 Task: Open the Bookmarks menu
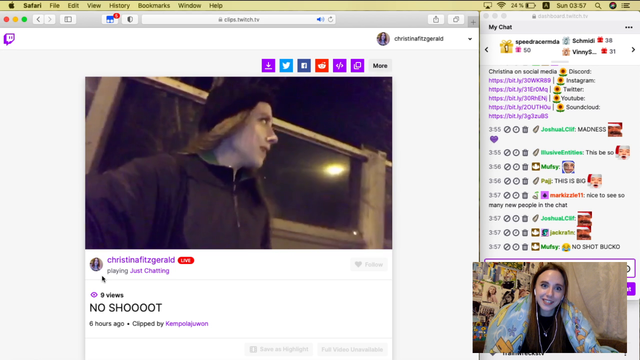pyautogui.click(x=154, y=6)
